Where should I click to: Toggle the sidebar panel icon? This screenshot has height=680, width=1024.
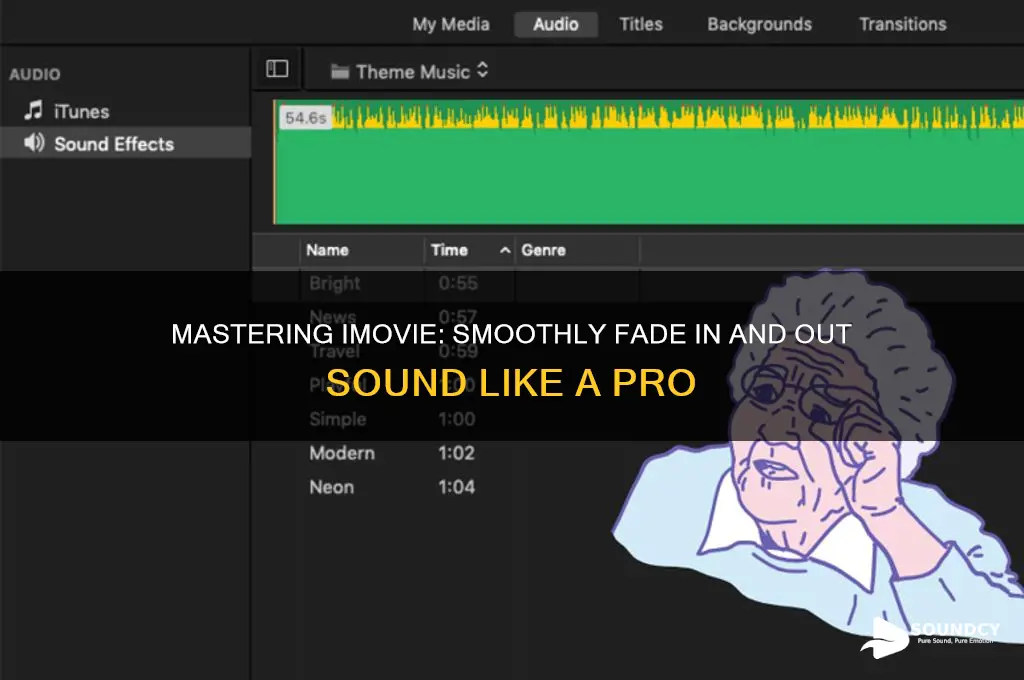pos(277,69)
